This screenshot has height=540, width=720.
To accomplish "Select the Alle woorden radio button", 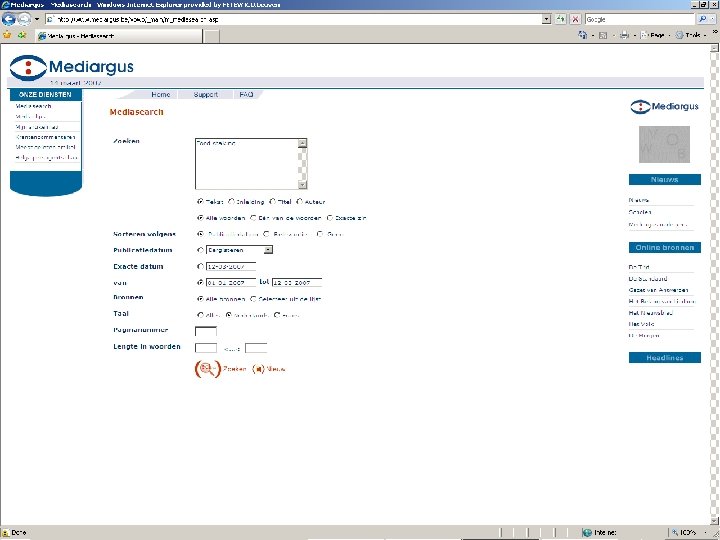I will (x=200, y=218).
